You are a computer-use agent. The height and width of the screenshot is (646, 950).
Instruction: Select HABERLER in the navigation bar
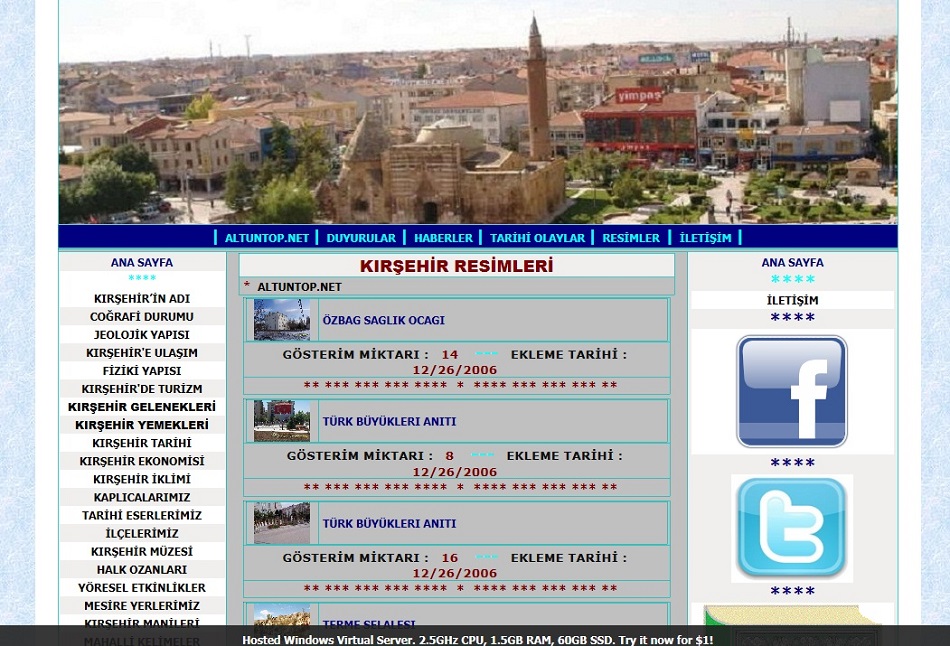coord(443,238)
